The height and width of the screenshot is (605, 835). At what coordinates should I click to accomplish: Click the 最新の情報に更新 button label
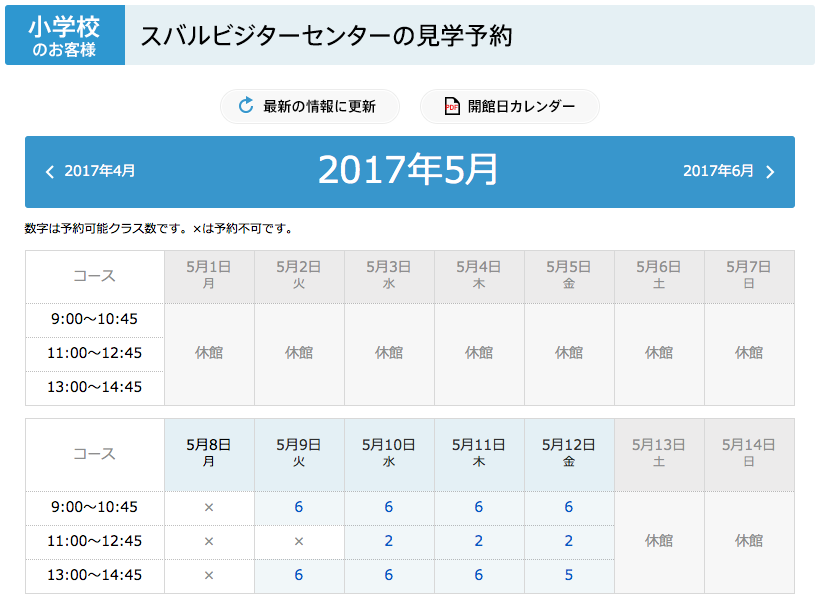click(x=320, y=107)
